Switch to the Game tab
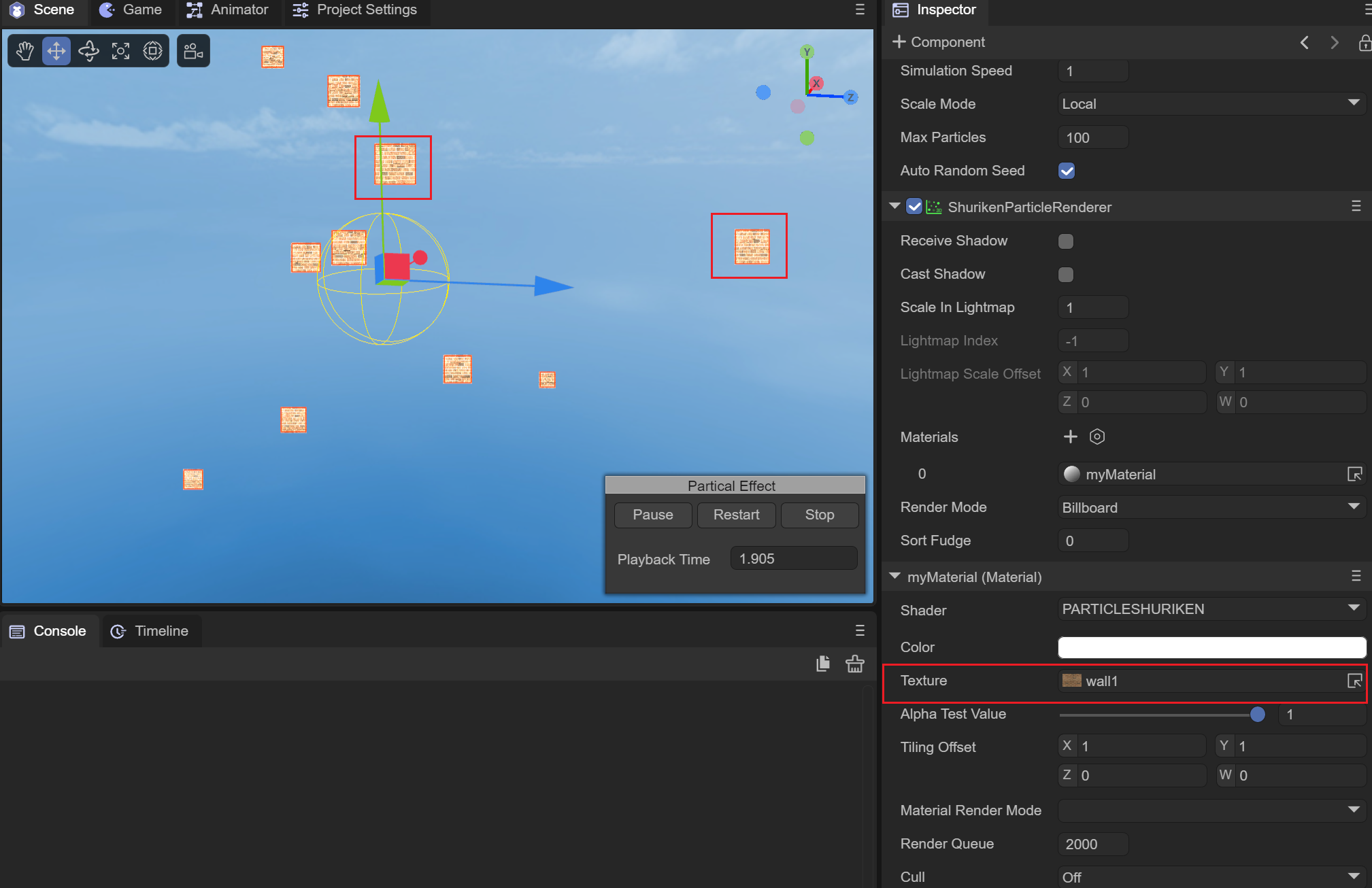The image size is (1372, 888). point(131,10)
